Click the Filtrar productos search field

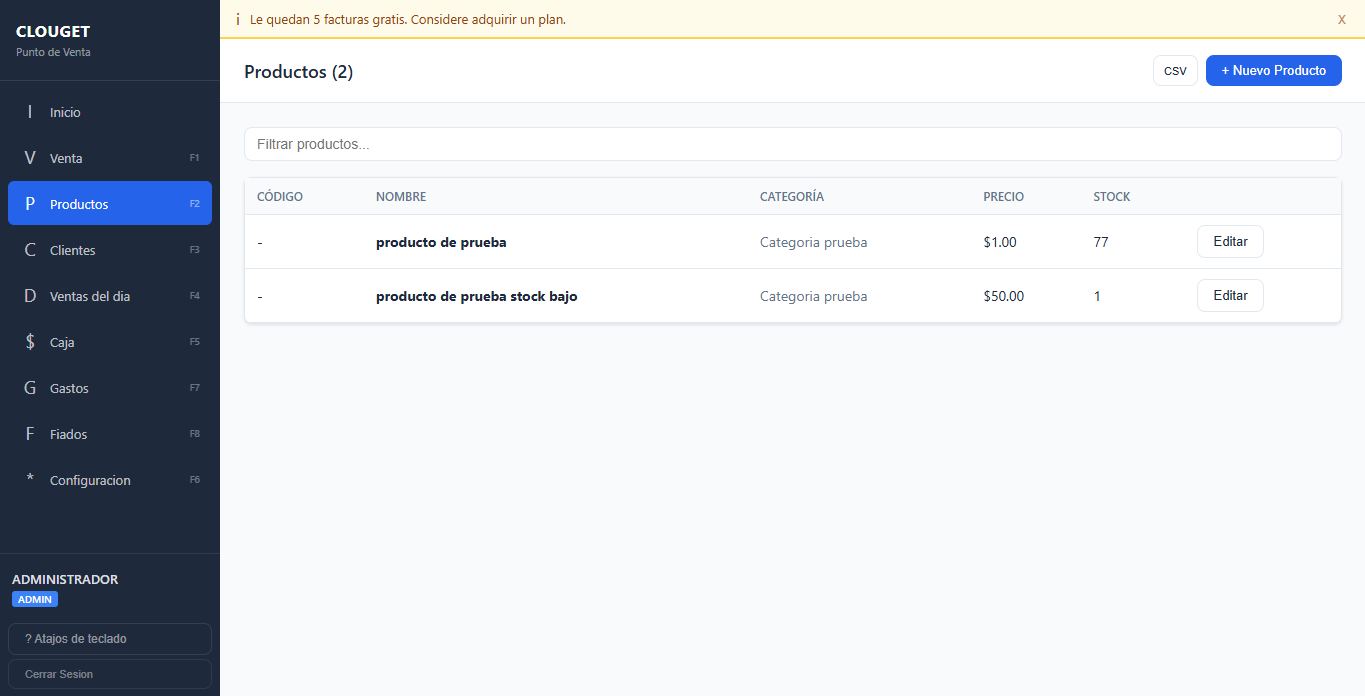point(793,144)
